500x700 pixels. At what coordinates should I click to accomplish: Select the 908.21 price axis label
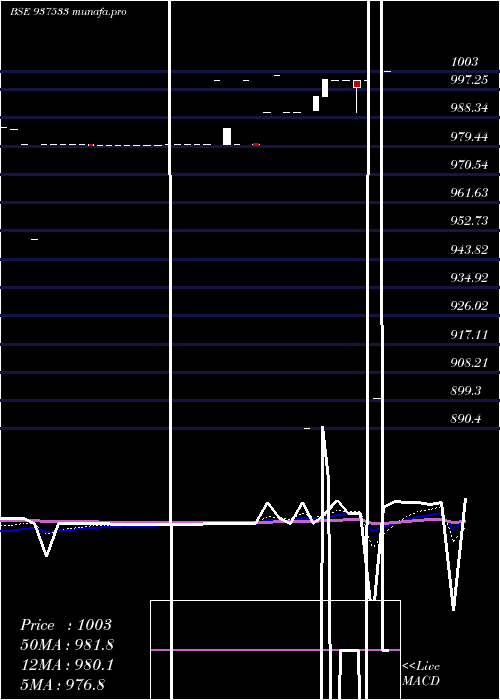(x=469, y=362)
